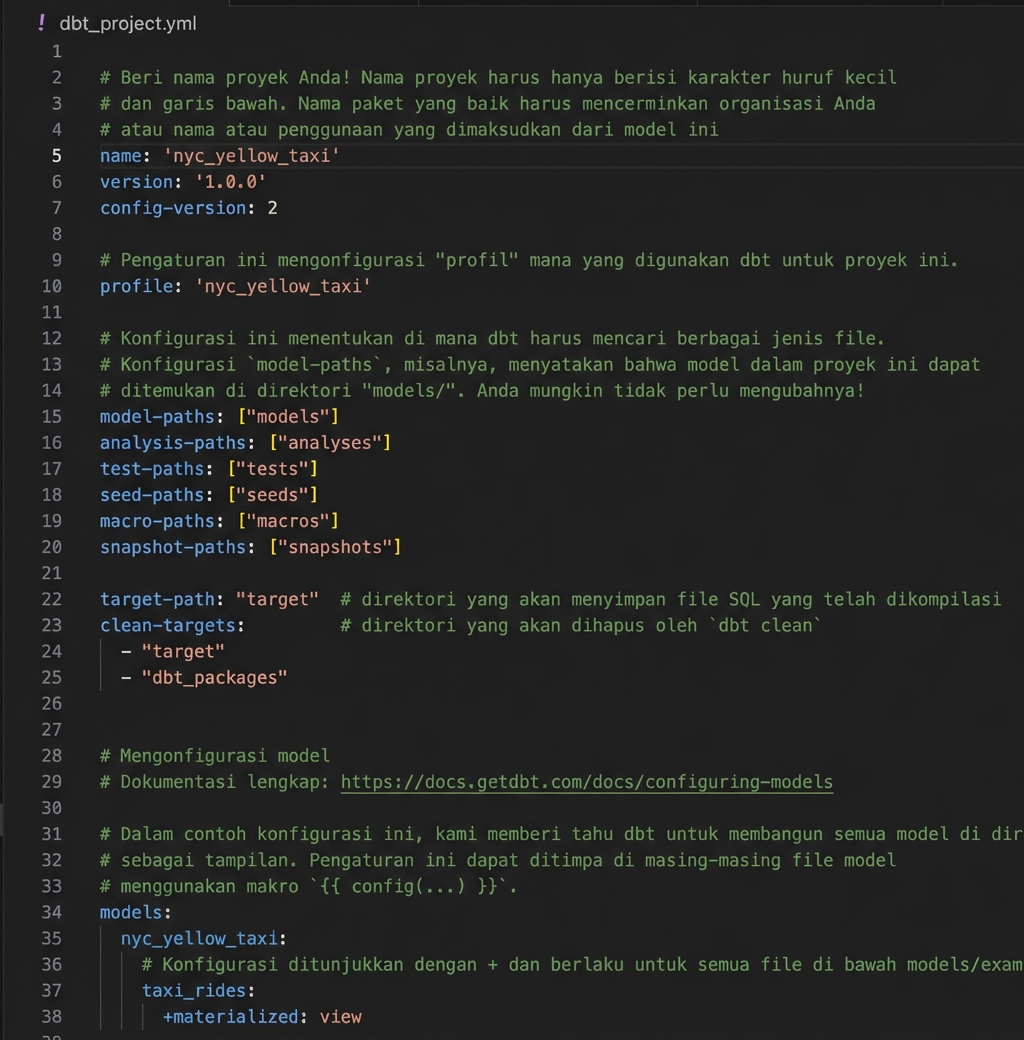Click the view value after +materialized
This screenshot has width=1024, height=1040.
[x=342, y=1016]
